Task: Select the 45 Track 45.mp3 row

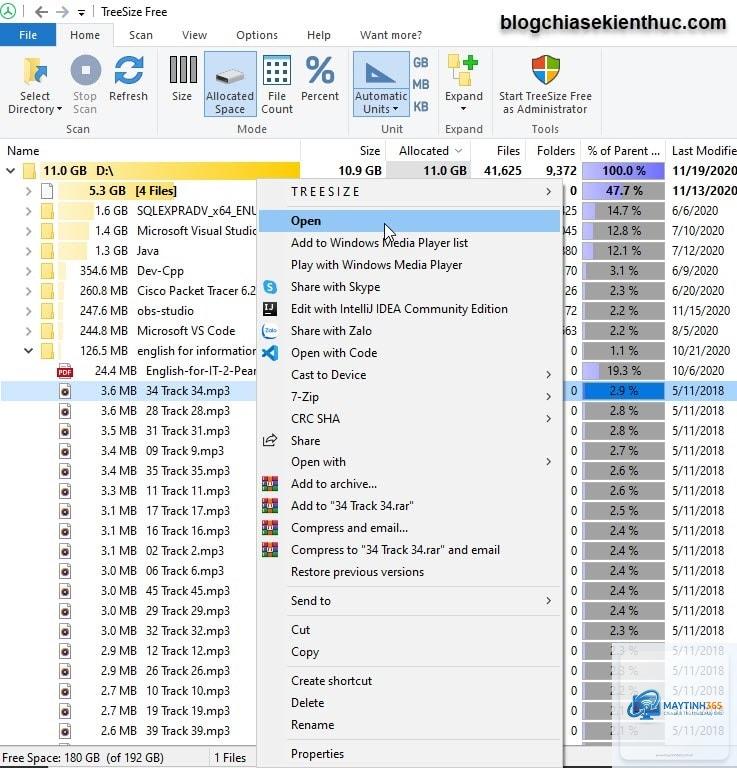Action: click(128, 591)
